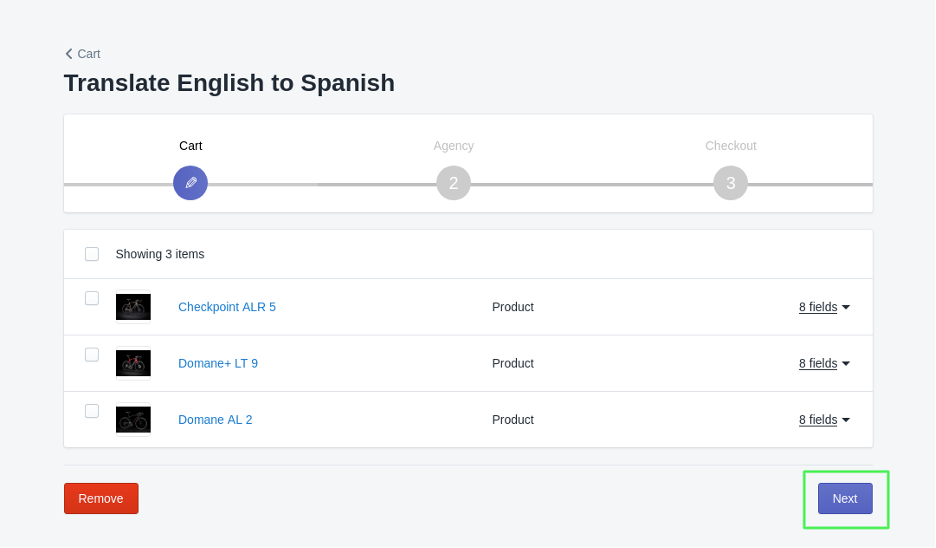936x548 pixels.
Task: Open the Checkpoint ALR 5 product link
Action: click(x=227, y=307)
